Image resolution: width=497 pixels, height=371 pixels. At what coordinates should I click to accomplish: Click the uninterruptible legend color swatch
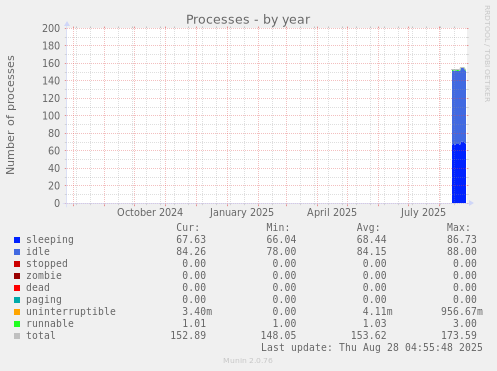(x=17, y=312)
